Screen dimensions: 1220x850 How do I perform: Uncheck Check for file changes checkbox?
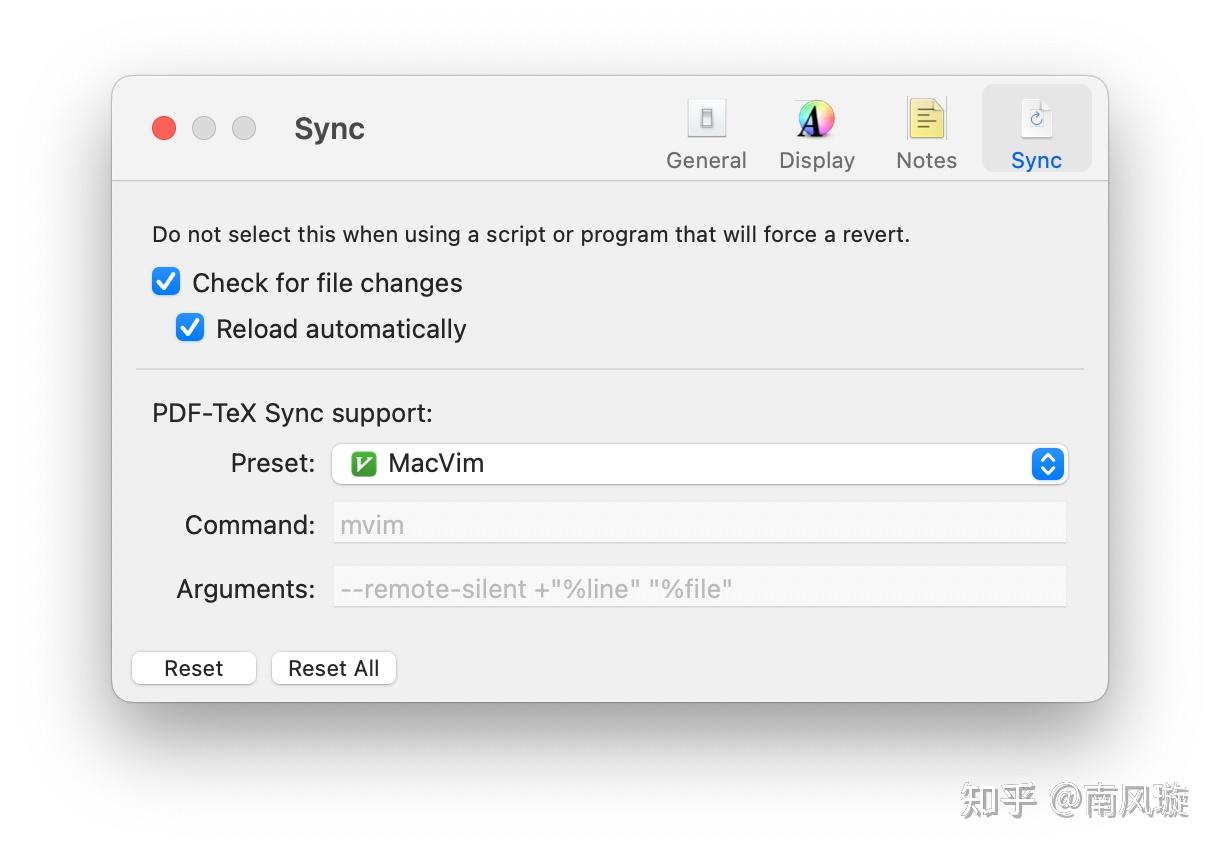pos(166,282)
